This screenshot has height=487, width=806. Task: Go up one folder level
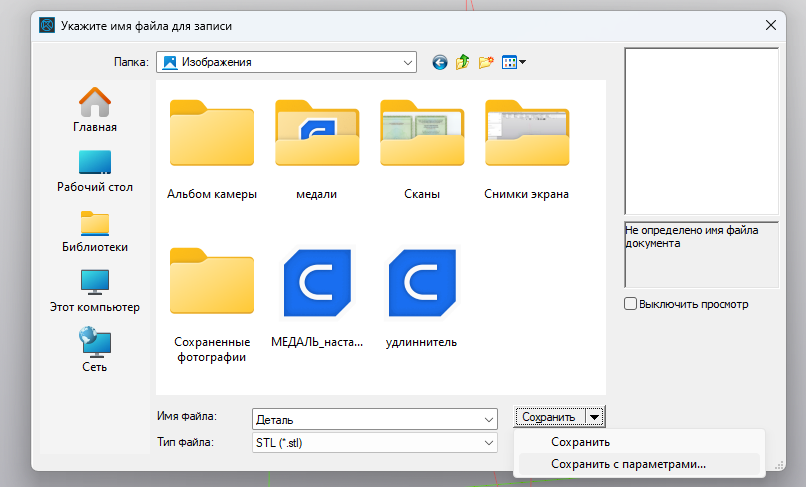pyautogui.click(x=463, y=62)
